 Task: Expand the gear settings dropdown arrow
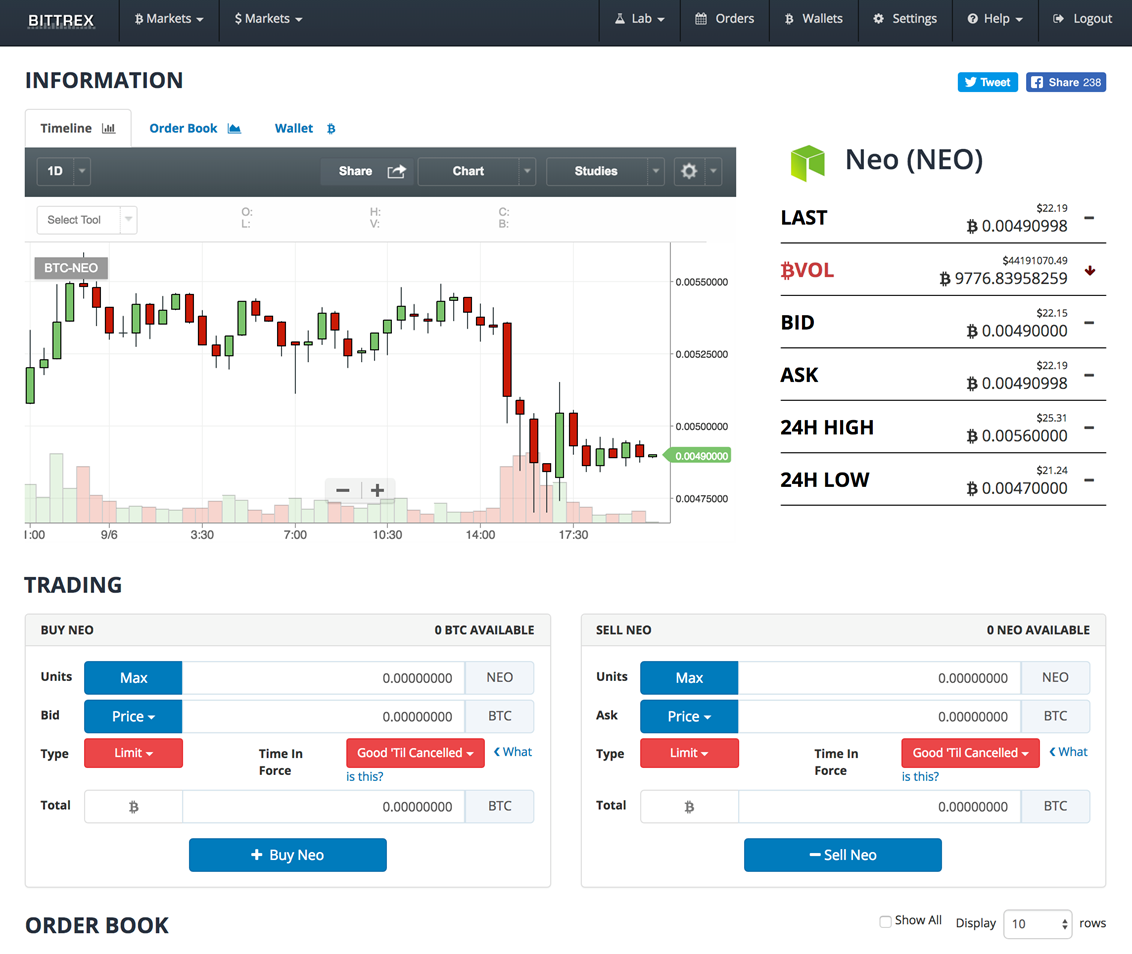[713, 171]
